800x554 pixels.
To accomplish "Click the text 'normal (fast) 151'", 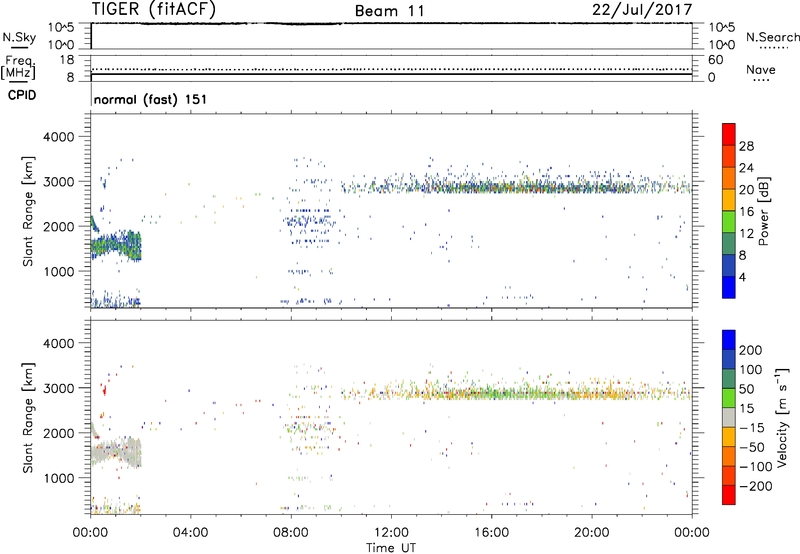I will tap(151, 99).
